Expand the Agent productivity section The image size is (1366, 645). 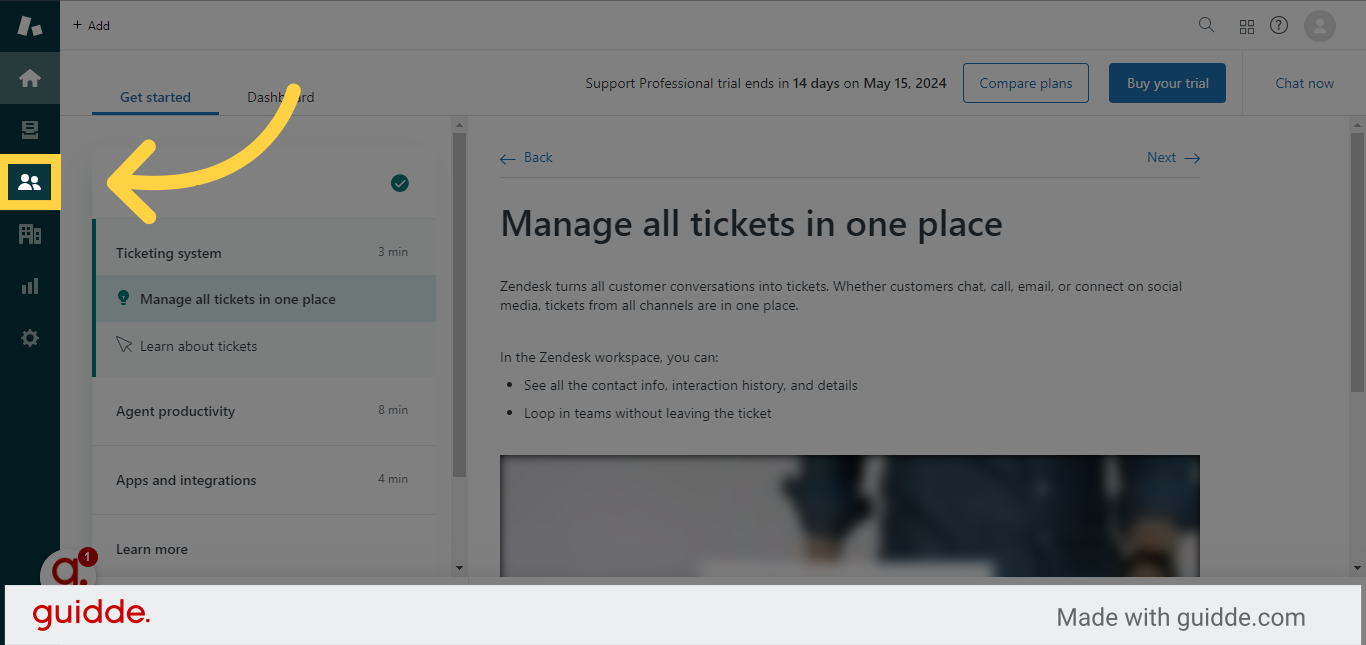264,410
